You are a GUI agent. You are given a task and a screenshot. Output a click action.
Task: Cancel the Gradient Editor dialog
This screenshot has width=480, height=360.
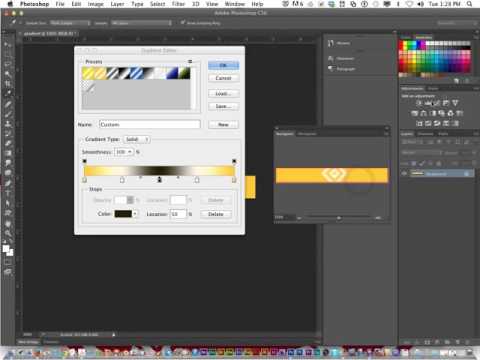[x=223, y=78]
